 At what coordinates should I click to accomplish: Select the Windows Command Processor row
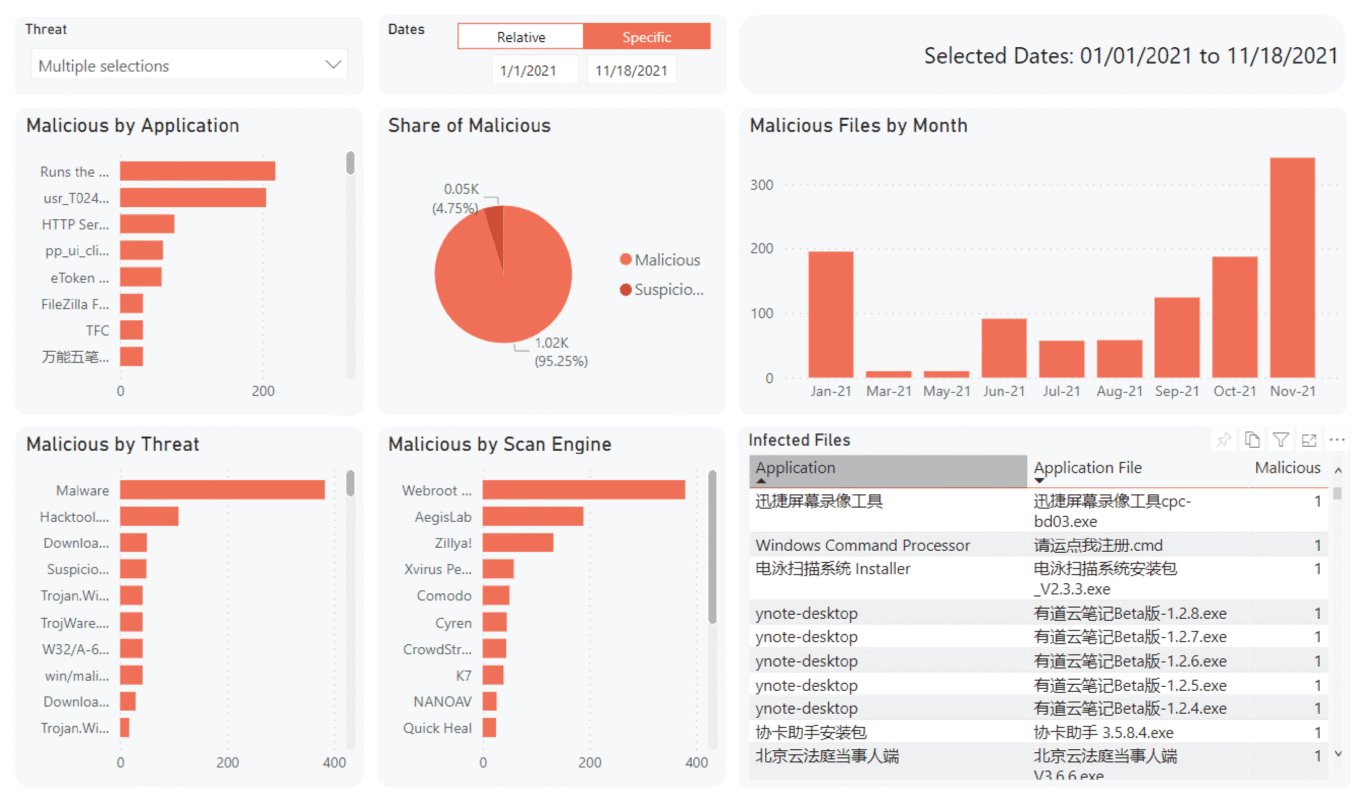click(862, 545)
